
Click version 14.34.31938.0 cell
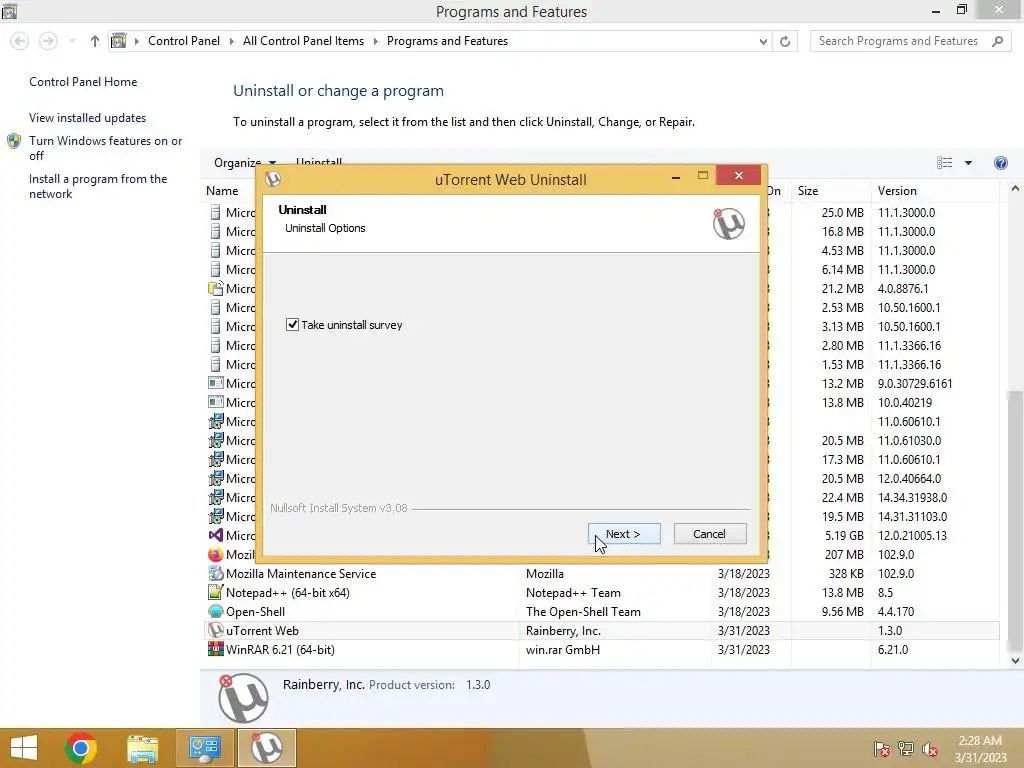coord(912,498)
